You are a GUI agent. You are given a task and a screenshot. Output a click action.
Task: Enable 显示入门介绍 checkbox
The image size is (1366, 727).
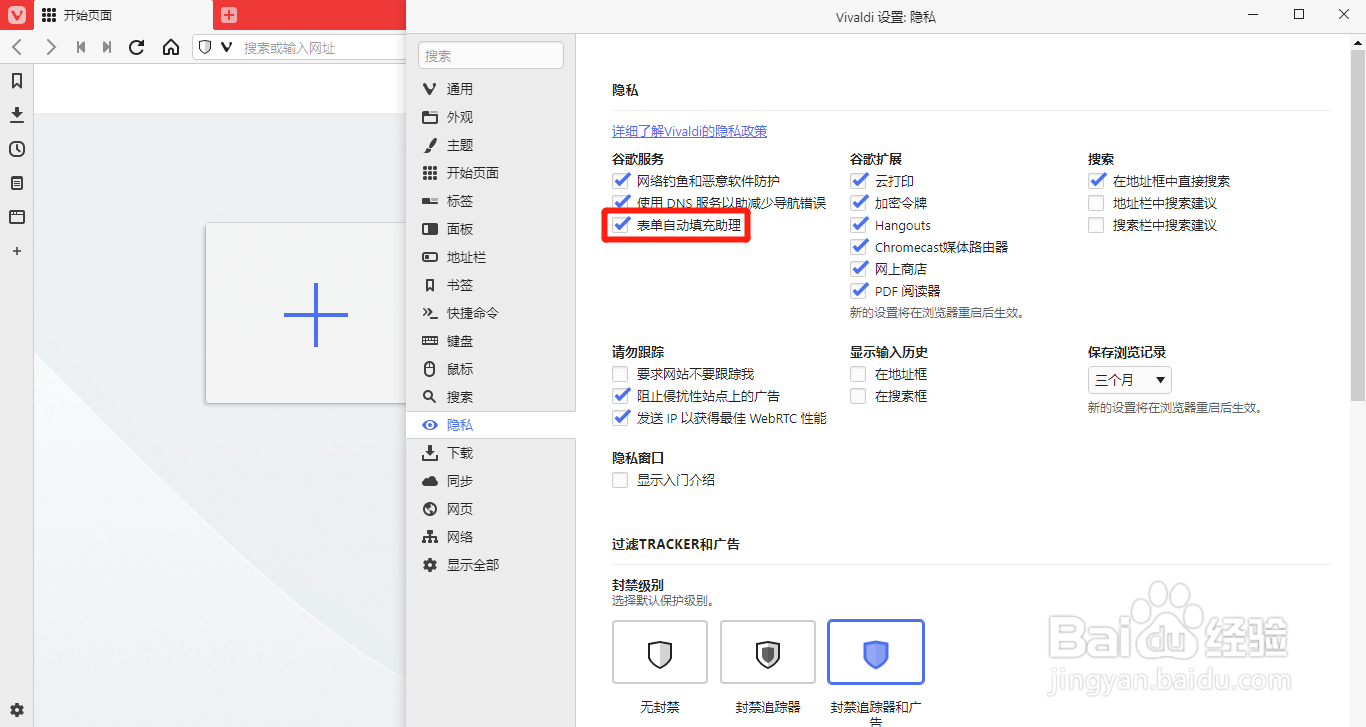click(x=621, y=480)
